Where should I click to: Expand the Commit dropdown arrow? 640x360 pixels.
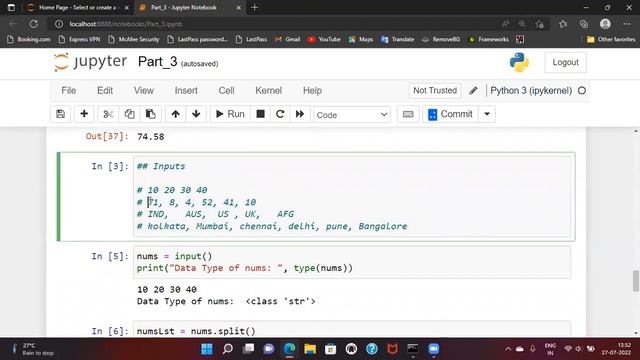[487, 114]
